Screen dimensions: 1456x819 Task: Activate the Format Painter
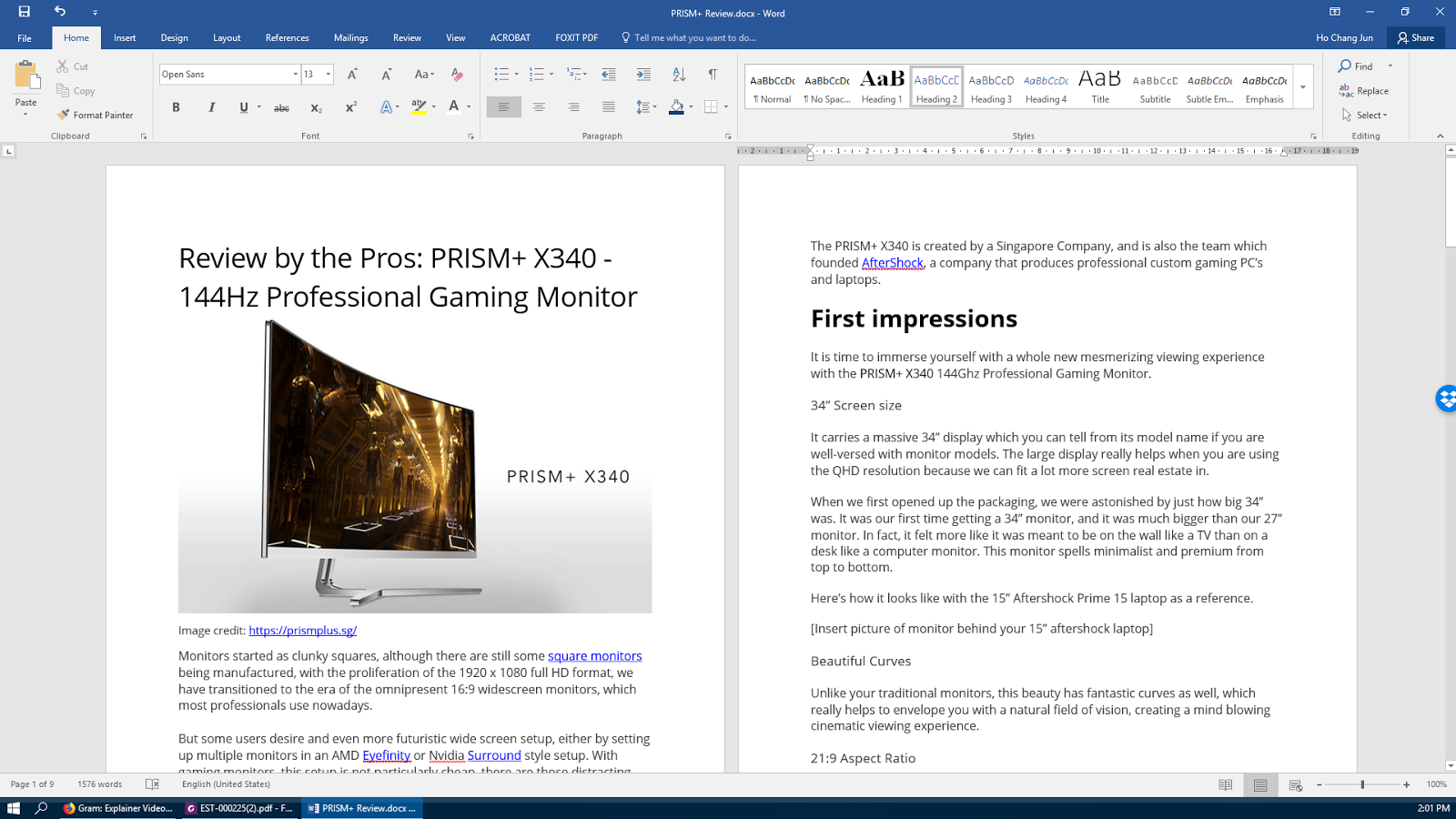click(x=96, y=115)
